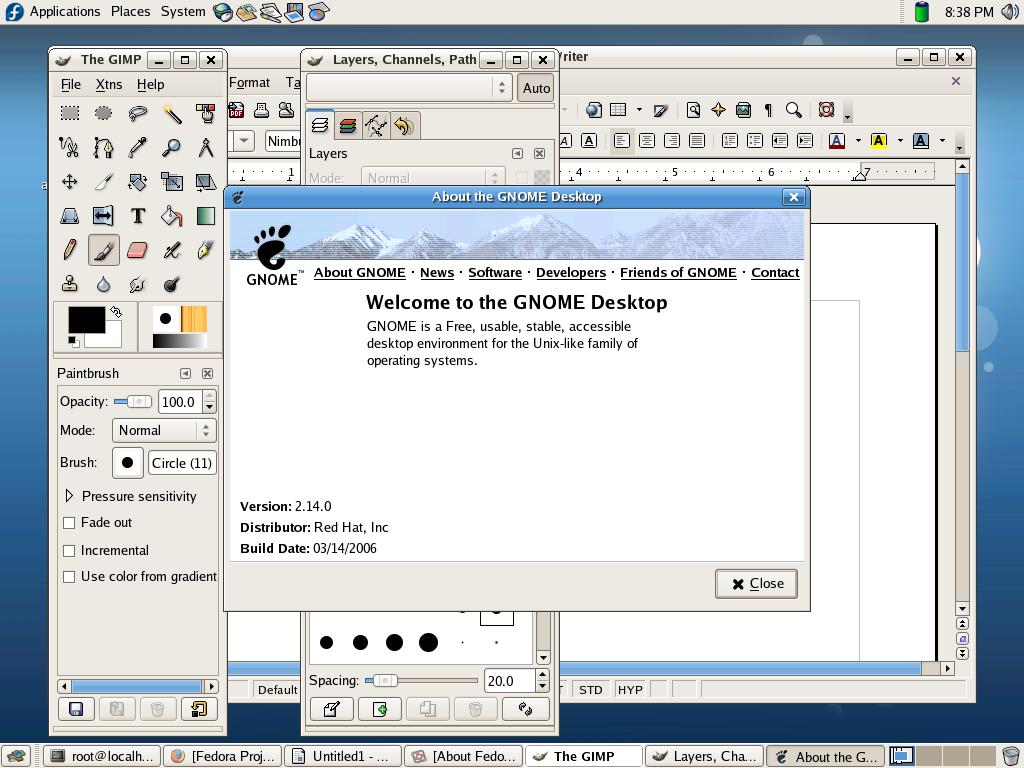The height and width of the screenshot is (768, 1024).
Task: Click the Paintbrush Opacity slider
Action: click(133, 402)
